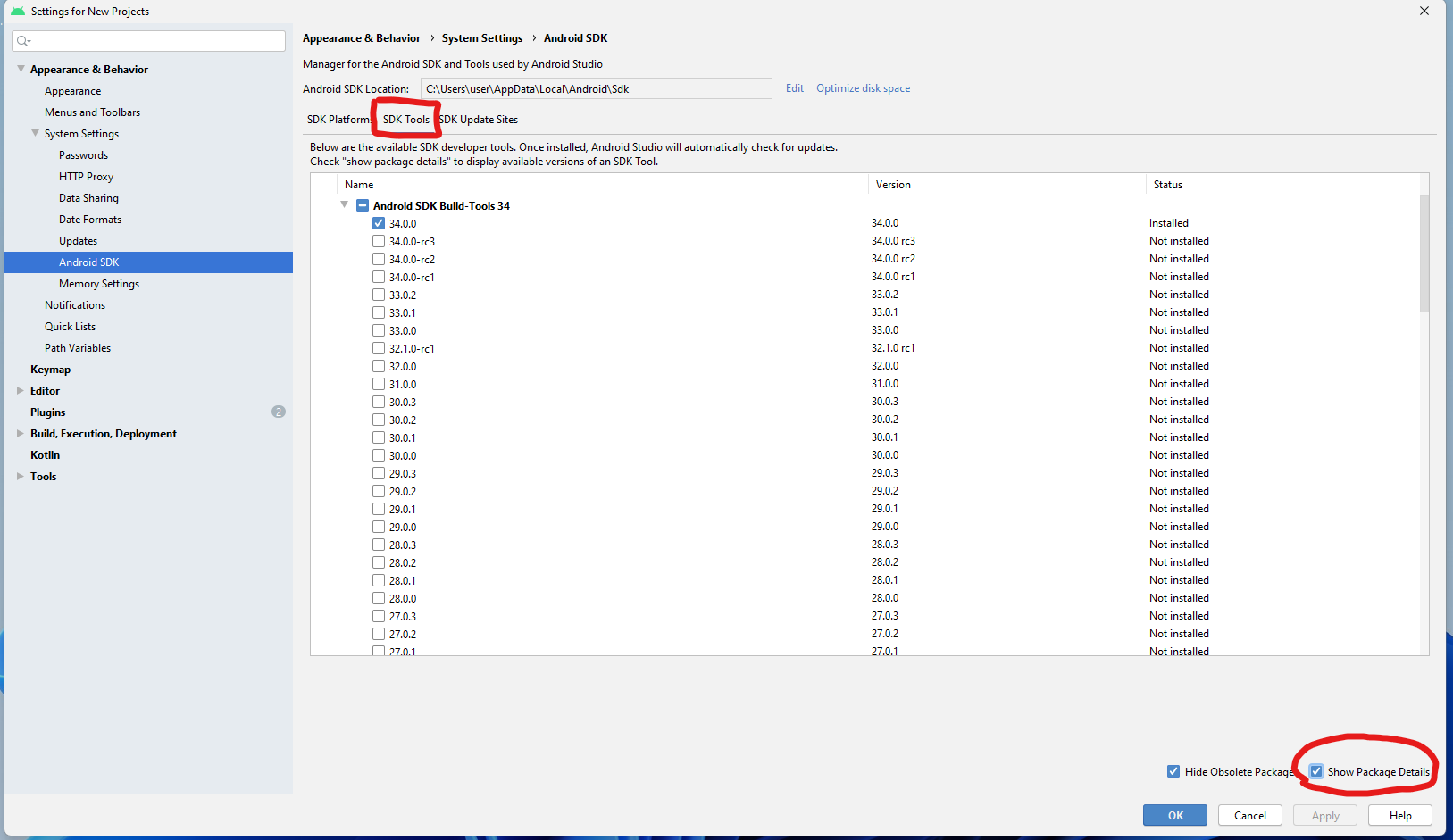Open the SDK Update Sites tab
Screen dimensions: 1453x840
479,120
